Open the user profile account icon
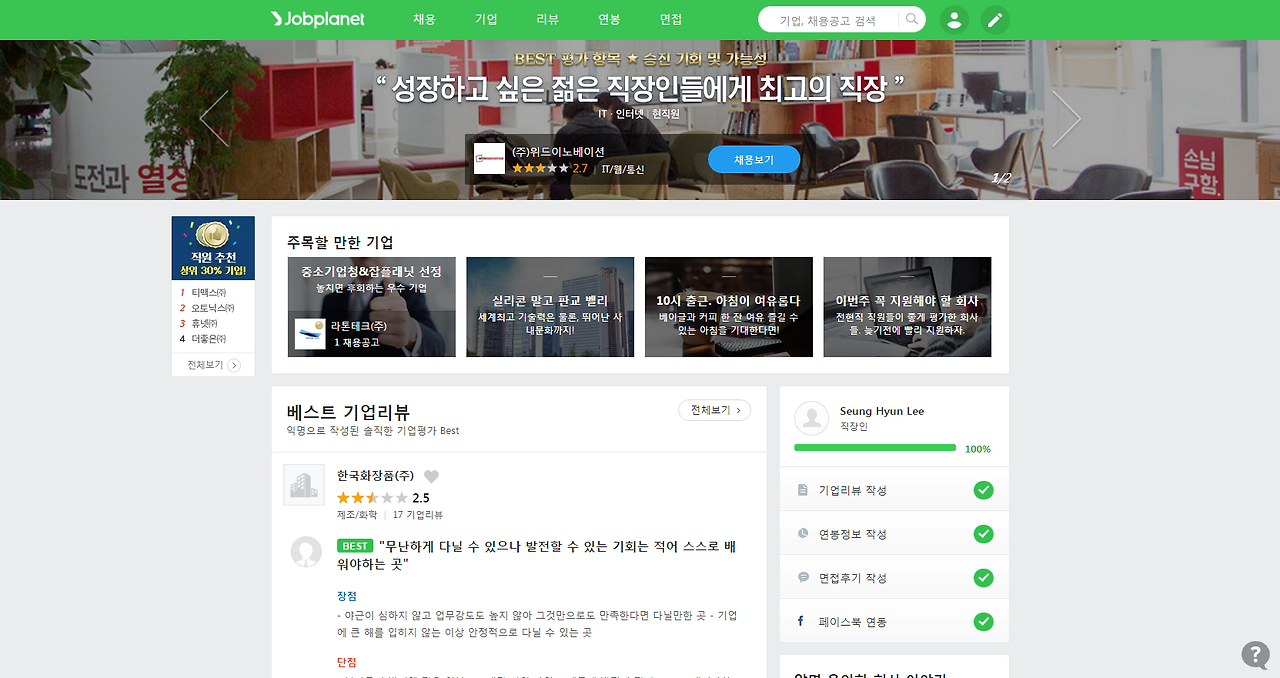The image size is (1280, 678). coord(953,19)
